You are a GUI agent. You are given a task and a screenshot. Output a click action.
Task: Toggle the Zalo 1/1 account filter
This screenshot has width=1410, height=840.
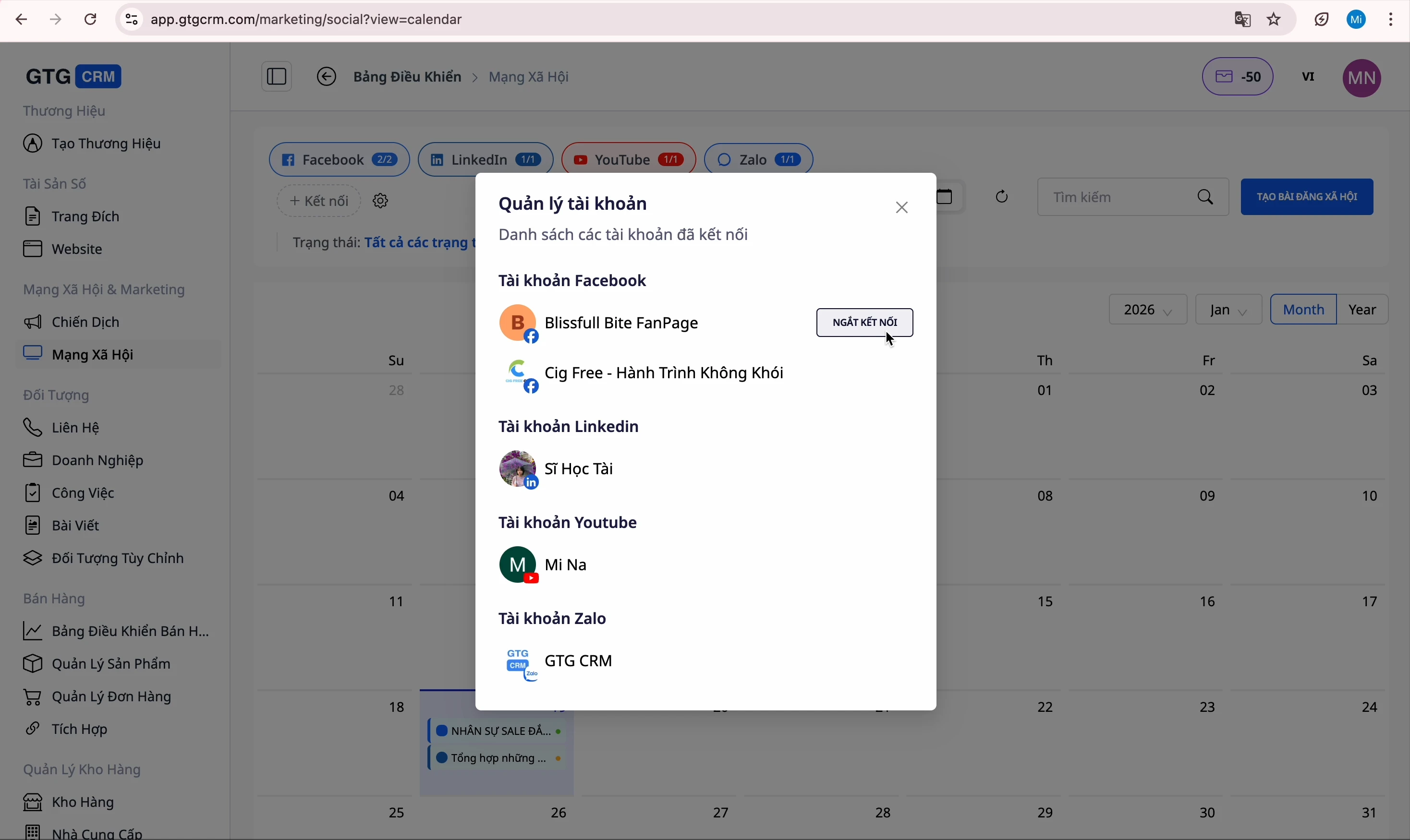pos(759,160)
